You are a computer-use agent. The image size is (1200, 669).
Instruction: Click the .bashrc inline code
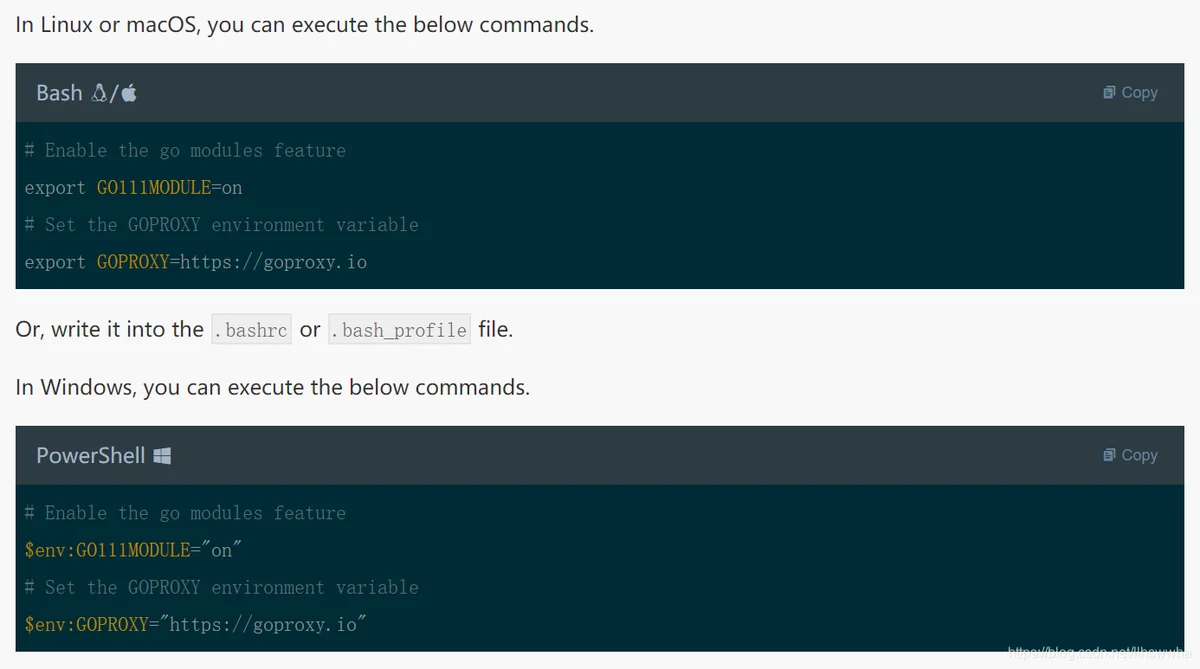(x=251, y=330)
